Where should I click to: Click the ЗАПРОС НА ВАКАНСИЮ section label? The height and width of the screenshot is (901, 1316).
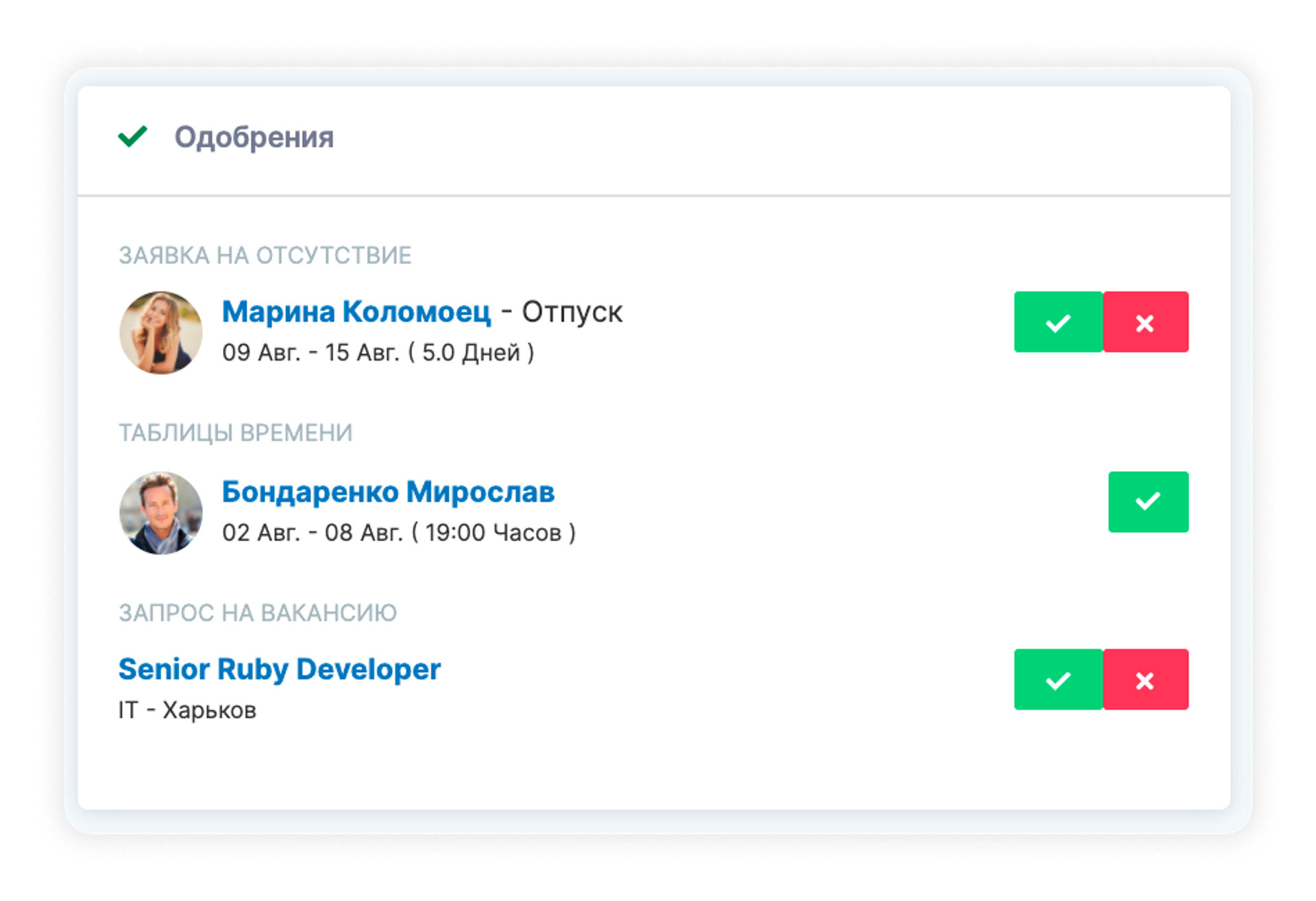point(258,613)
